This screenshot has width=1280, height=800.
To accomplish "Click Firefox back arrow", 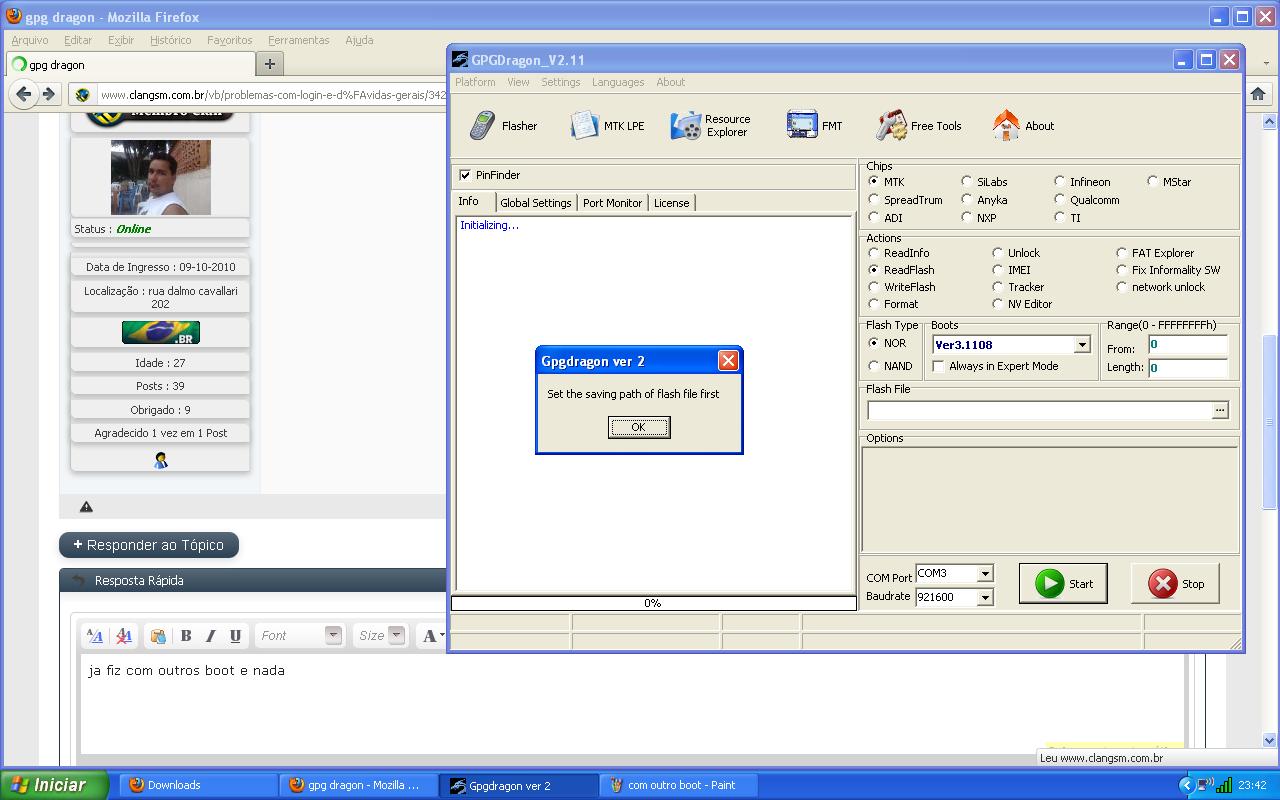I will [24, 94].
